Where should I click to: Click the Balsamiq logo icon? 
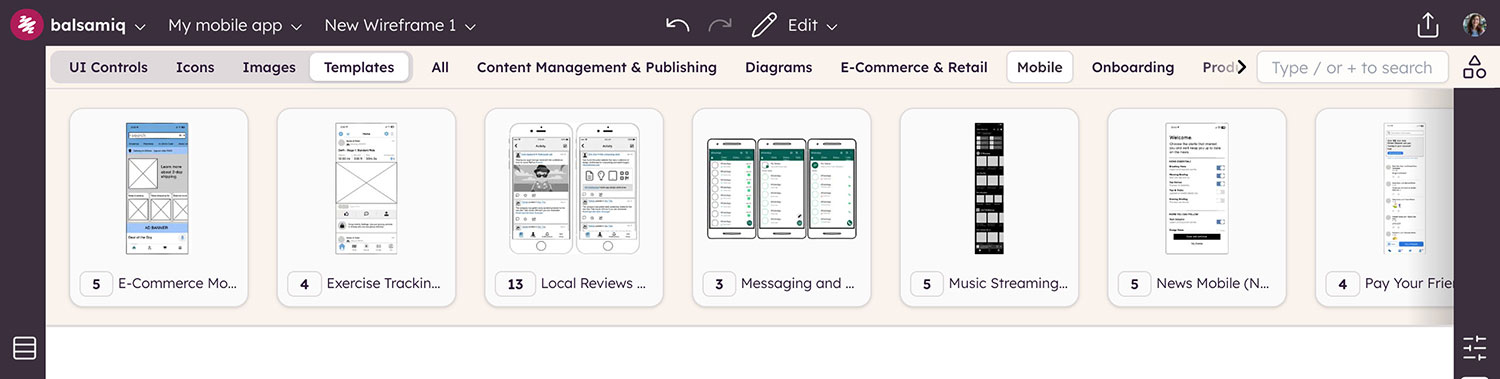pyautogui.click(x=27, y=25)
